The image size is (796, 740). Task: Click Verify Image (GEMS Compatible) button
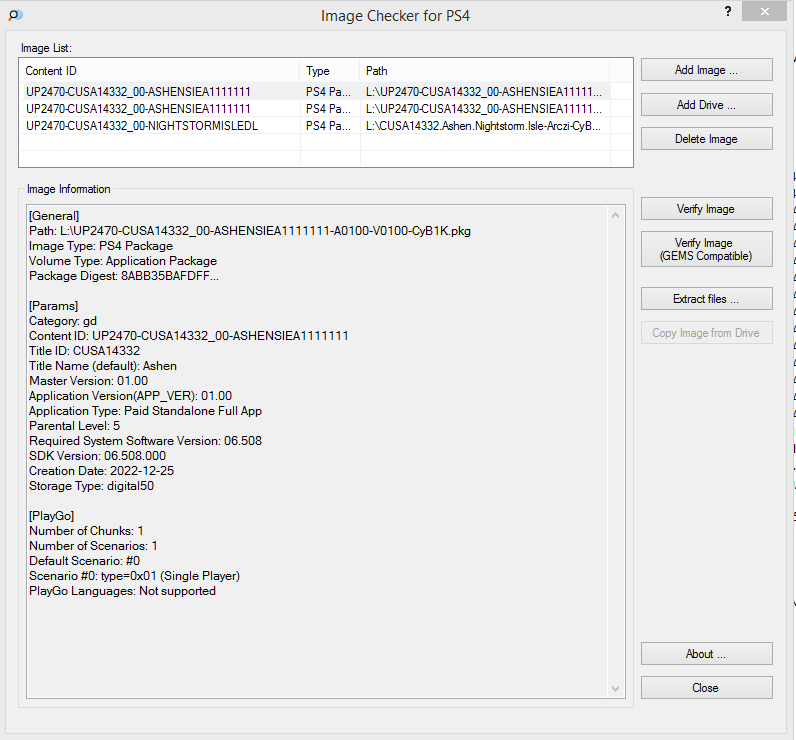click(x=706, y=249)
